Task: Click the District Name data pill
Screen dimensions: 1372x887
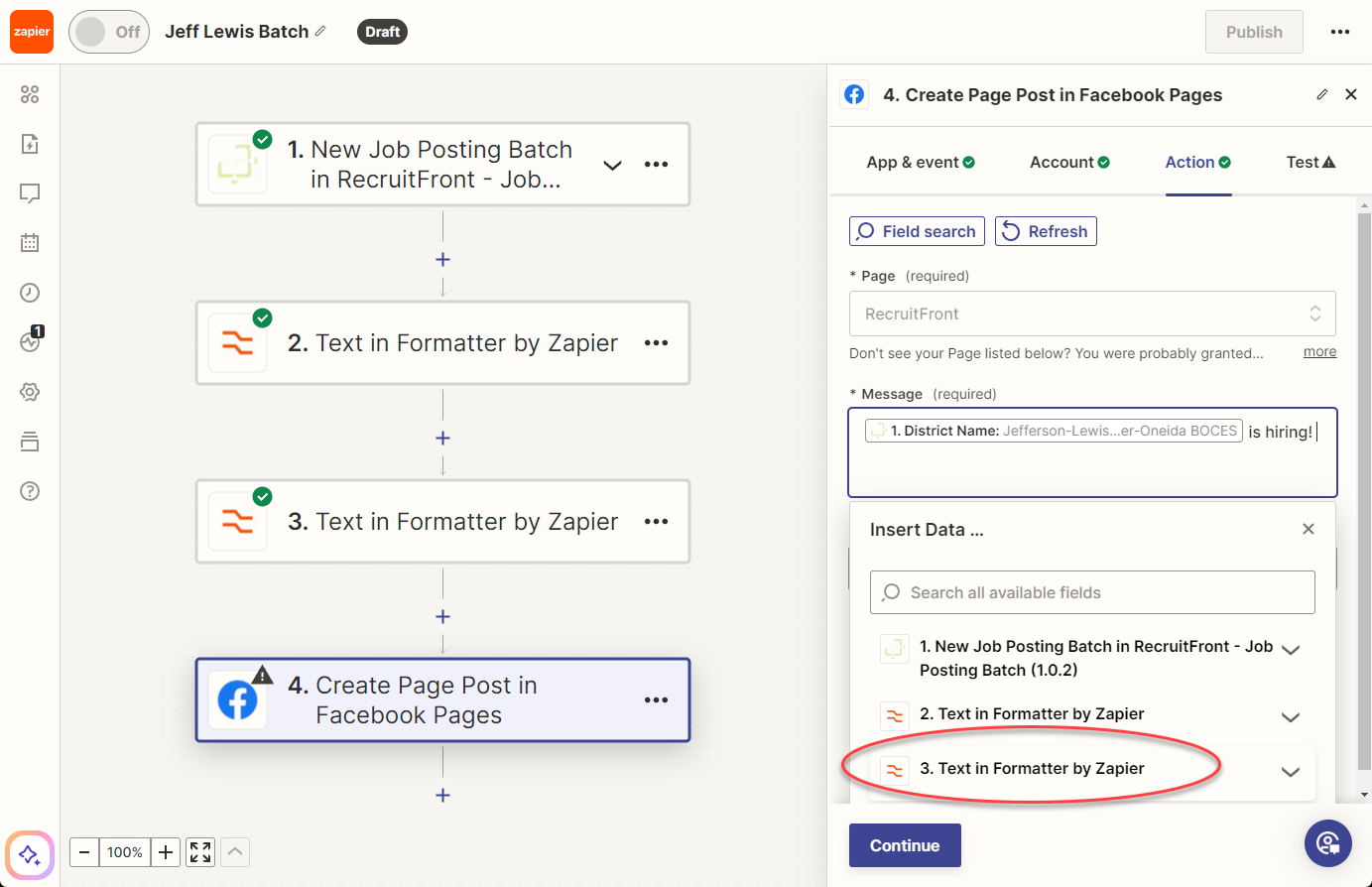Action: 1054,431
